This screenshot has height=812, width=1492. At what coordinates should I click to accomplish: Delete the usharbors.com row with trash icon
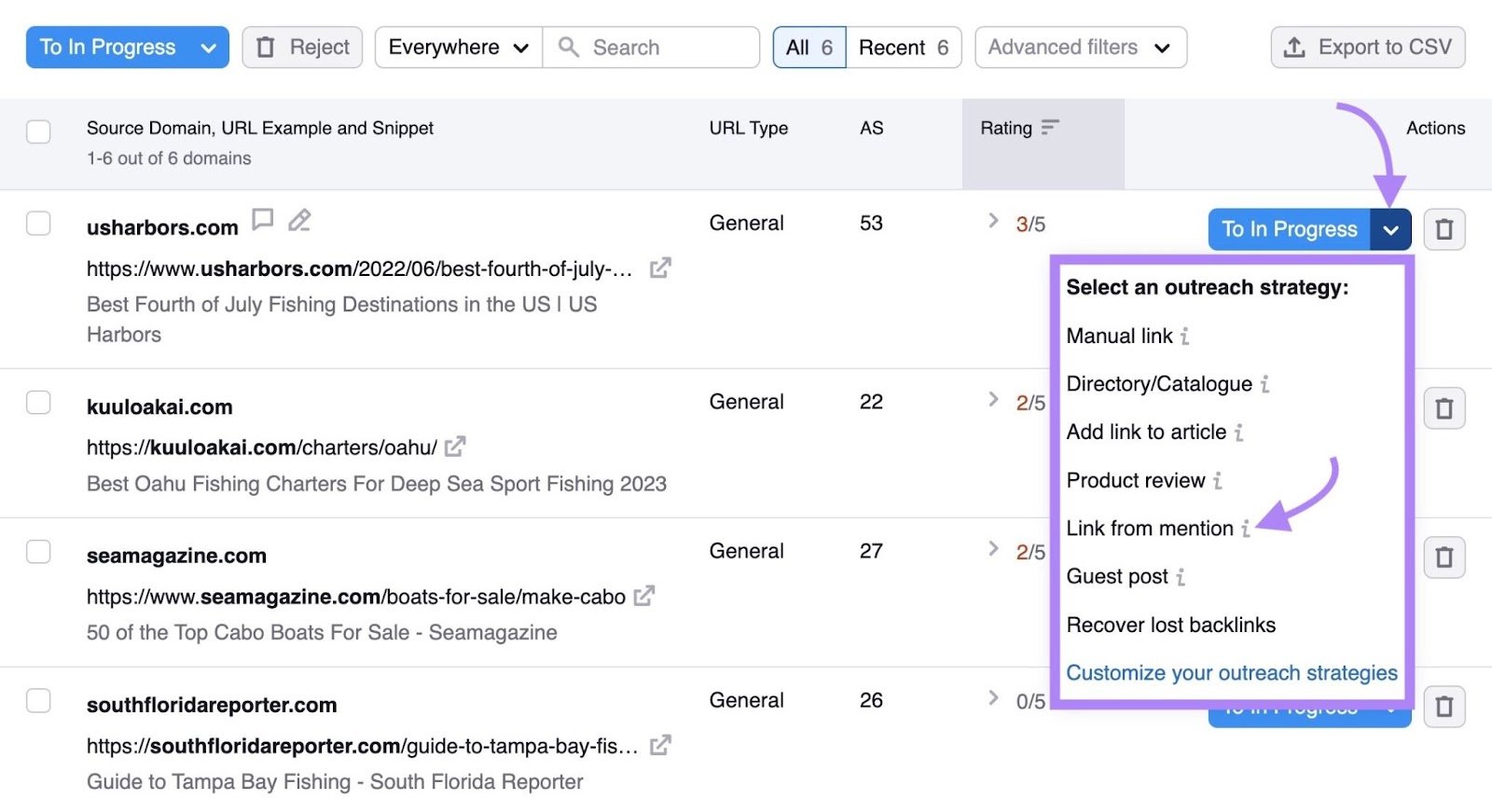point(1444,229)
